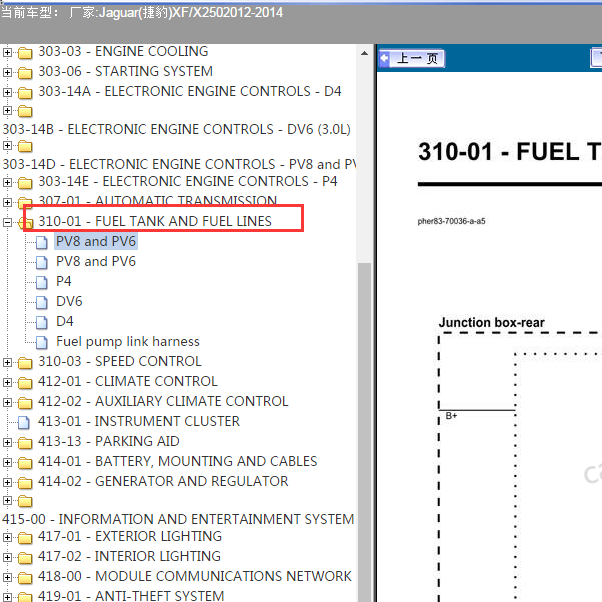Viewport: 602px width, 602px height.
Task: Click the D4 document icon
Action: 41,322
